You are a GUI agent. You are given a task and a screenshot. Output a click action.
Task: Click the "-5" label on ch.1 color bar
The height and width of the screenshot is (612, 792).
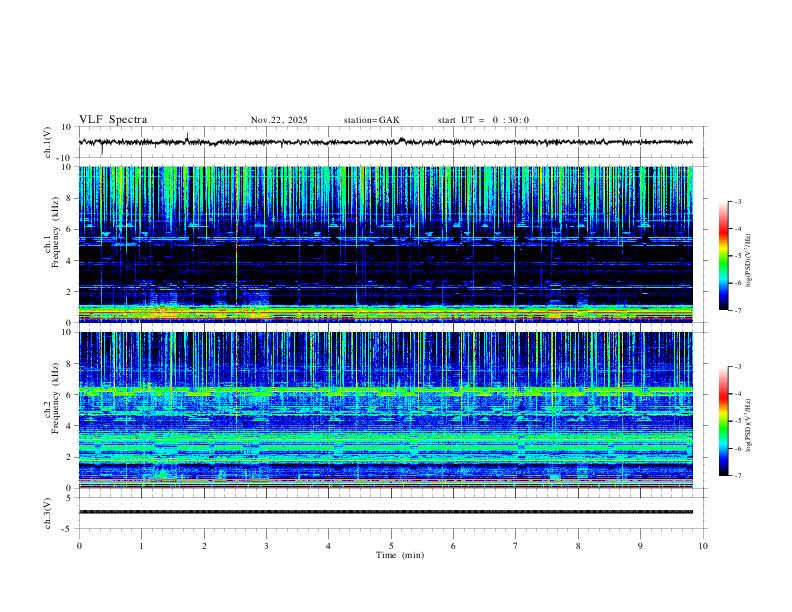pyautogui.click(x=738, y=256)
